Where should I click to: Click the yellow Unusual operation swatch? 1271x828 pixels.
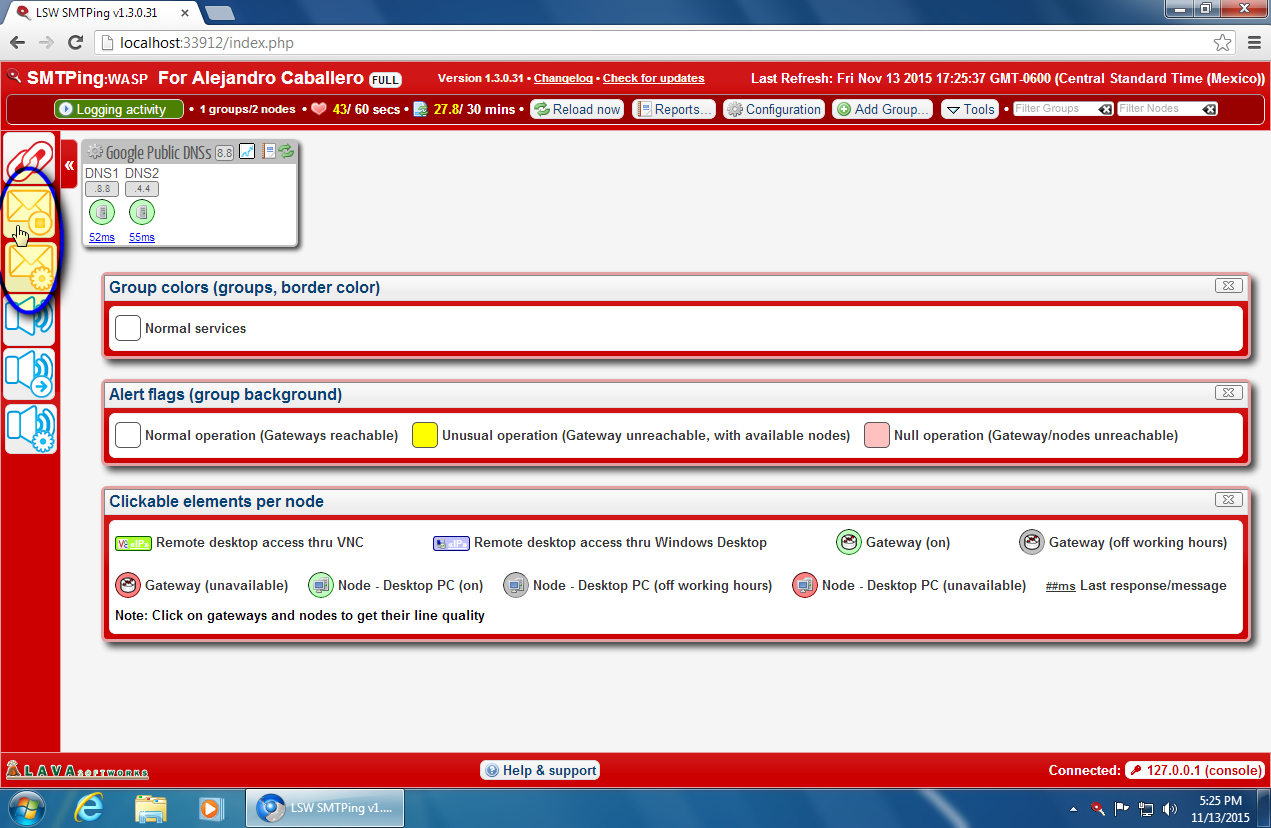coord(425,435)
